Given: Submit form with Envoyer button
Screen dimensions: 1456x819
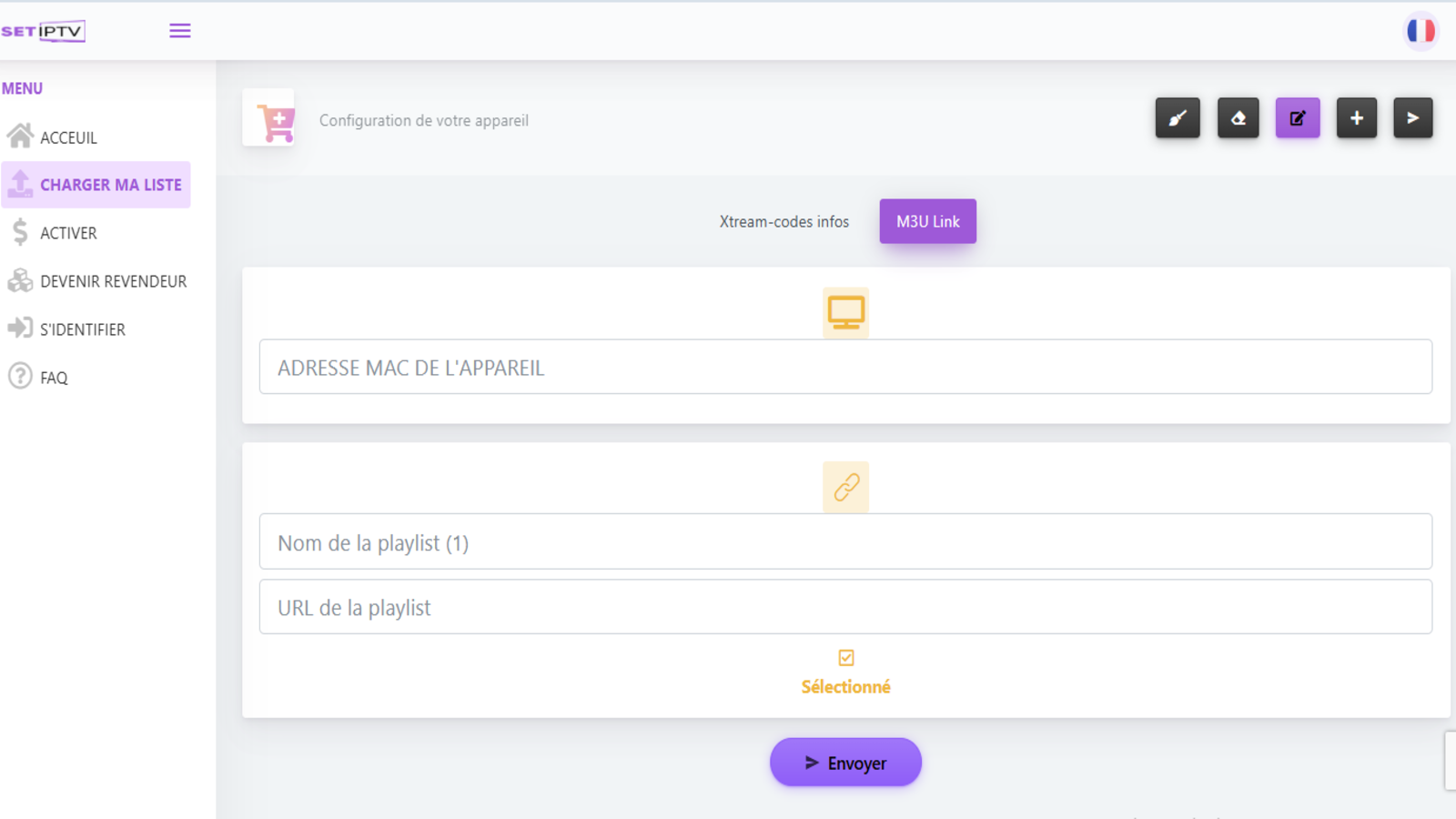Looking at the screenshot, I should tap(845, 763).
